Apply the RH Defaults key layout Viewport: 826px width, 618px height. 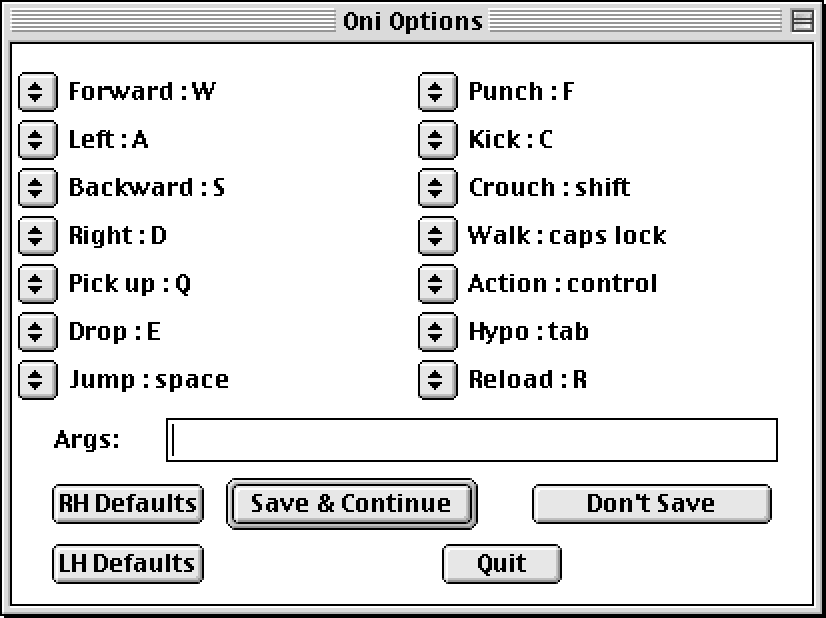(128, 504)
